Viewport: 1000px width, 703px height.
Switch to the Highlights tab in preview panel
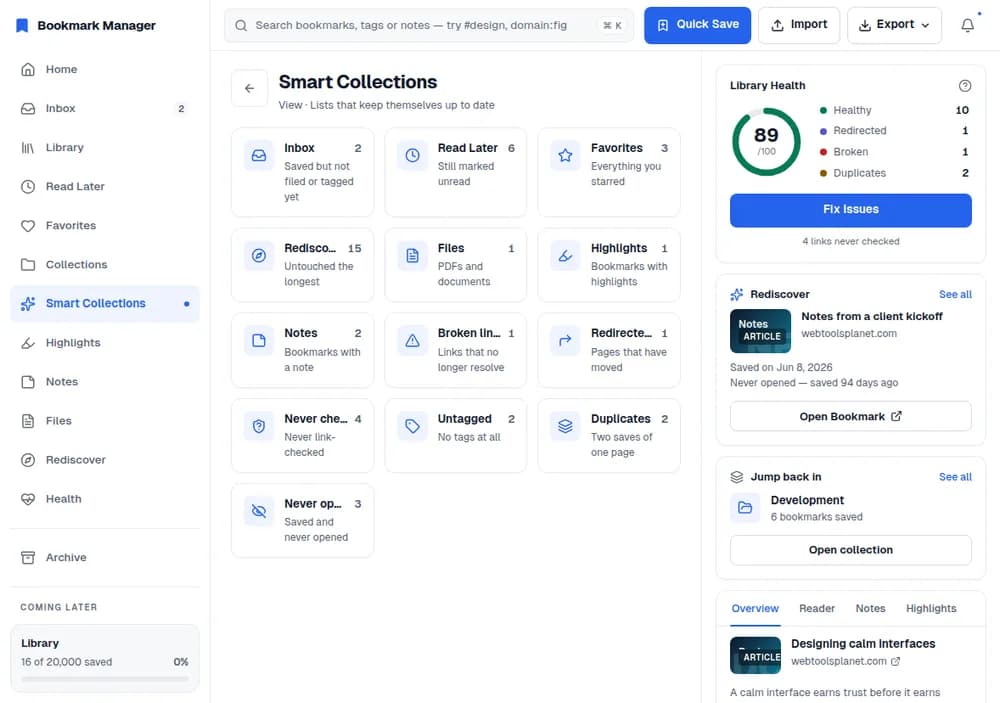(x=931, y=609)
